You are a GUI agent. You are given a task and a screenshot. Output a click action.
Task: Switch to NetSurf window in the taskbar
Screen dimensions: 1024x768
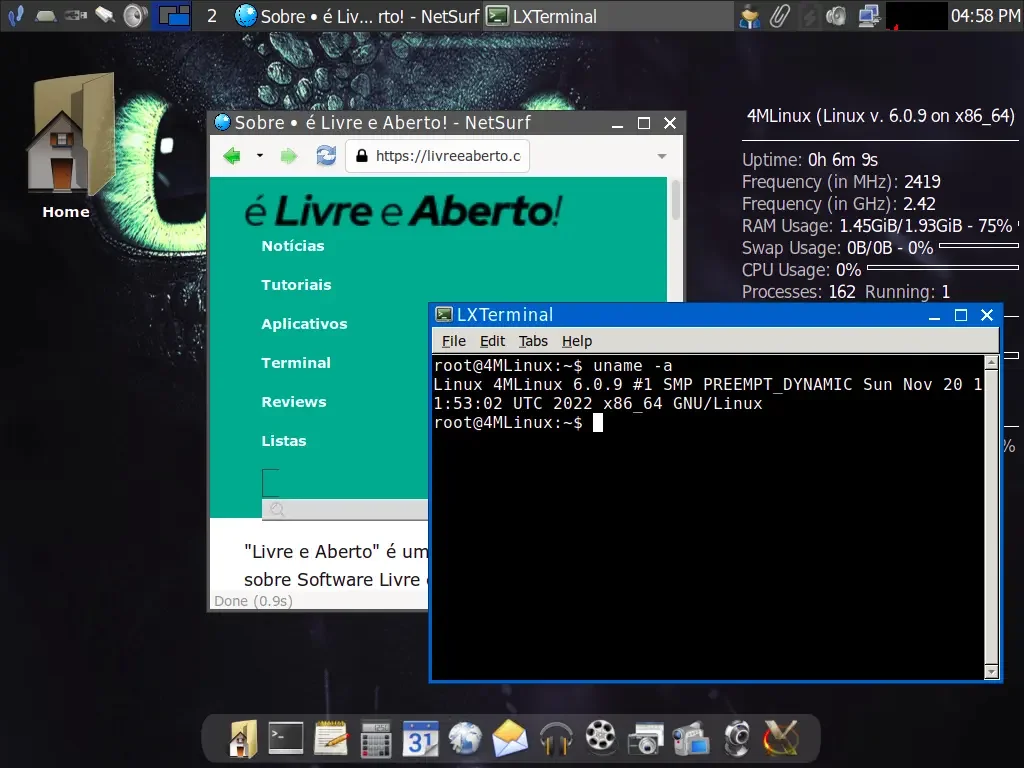coord(357,16)
